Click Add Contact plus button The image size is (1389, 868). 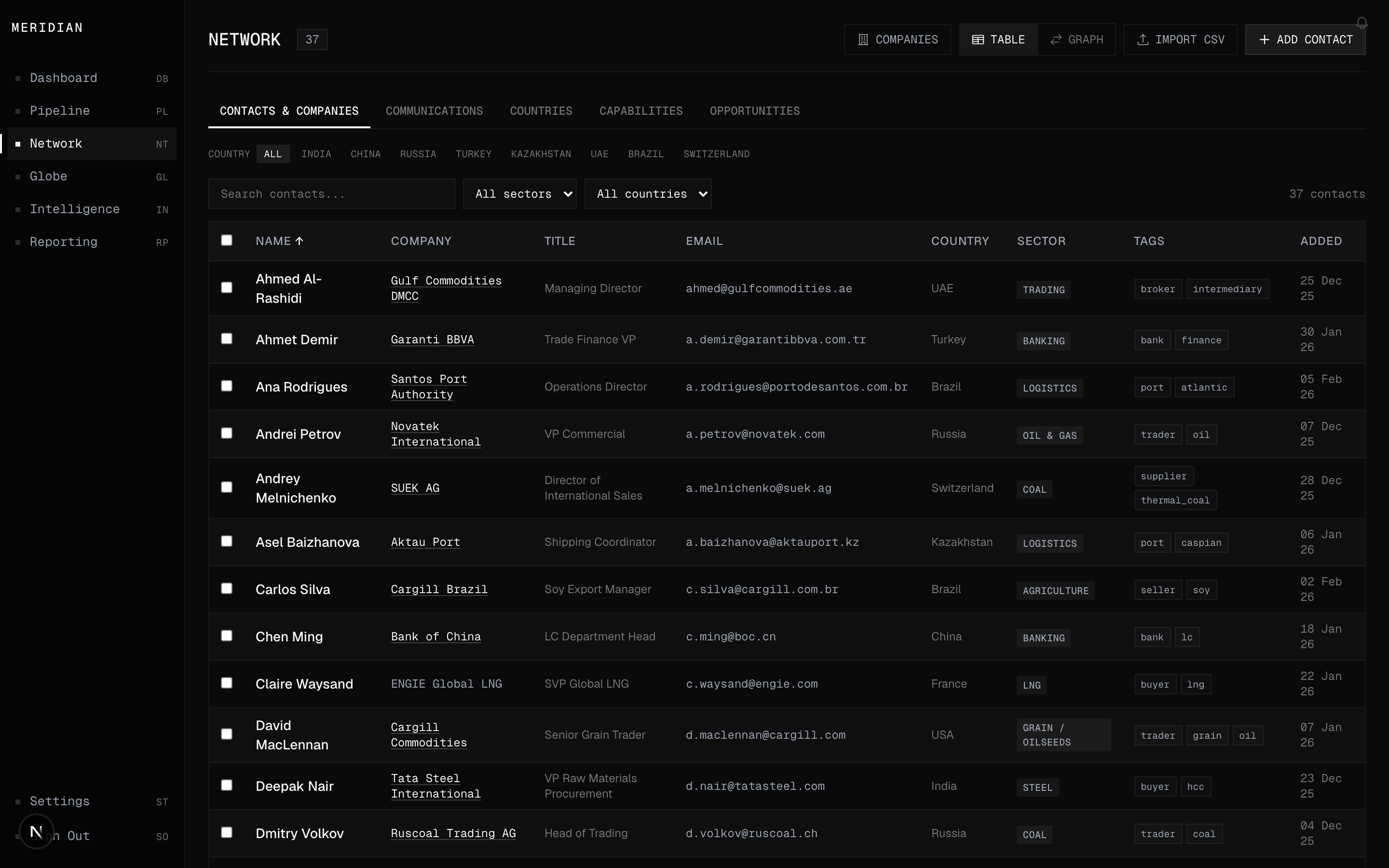coord(1305,40)
